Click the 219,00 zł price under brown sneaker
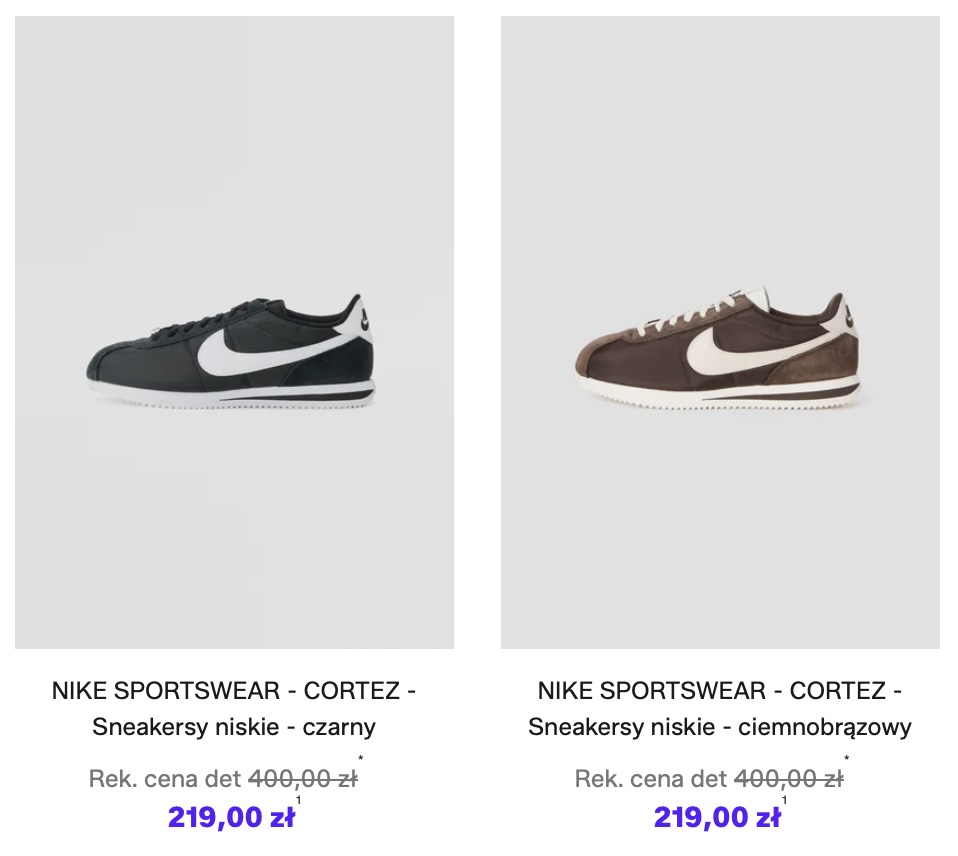The width and height of the screenshot is (958, 856). click(717, 818)
